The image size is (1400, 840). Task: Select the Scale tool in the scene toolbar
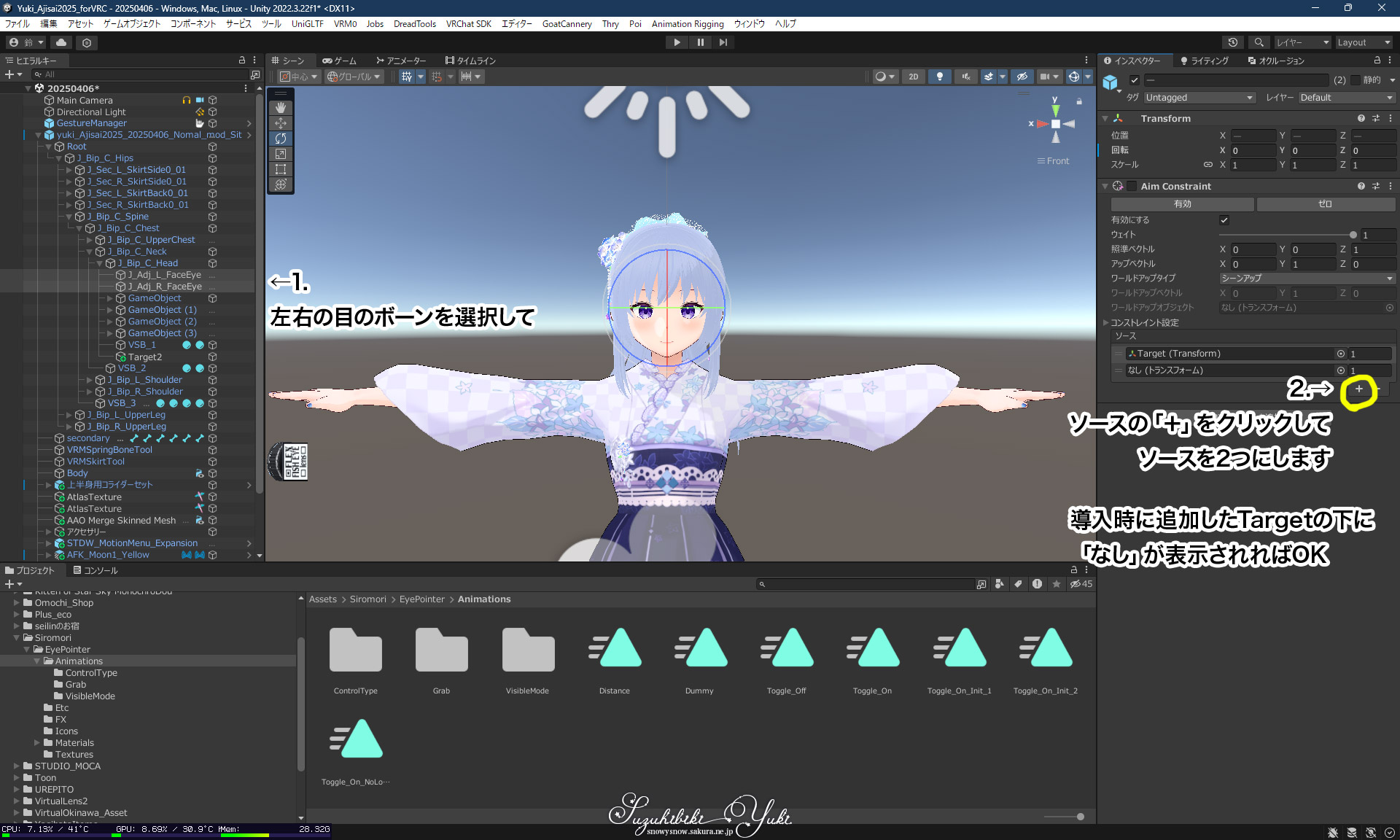281,153
